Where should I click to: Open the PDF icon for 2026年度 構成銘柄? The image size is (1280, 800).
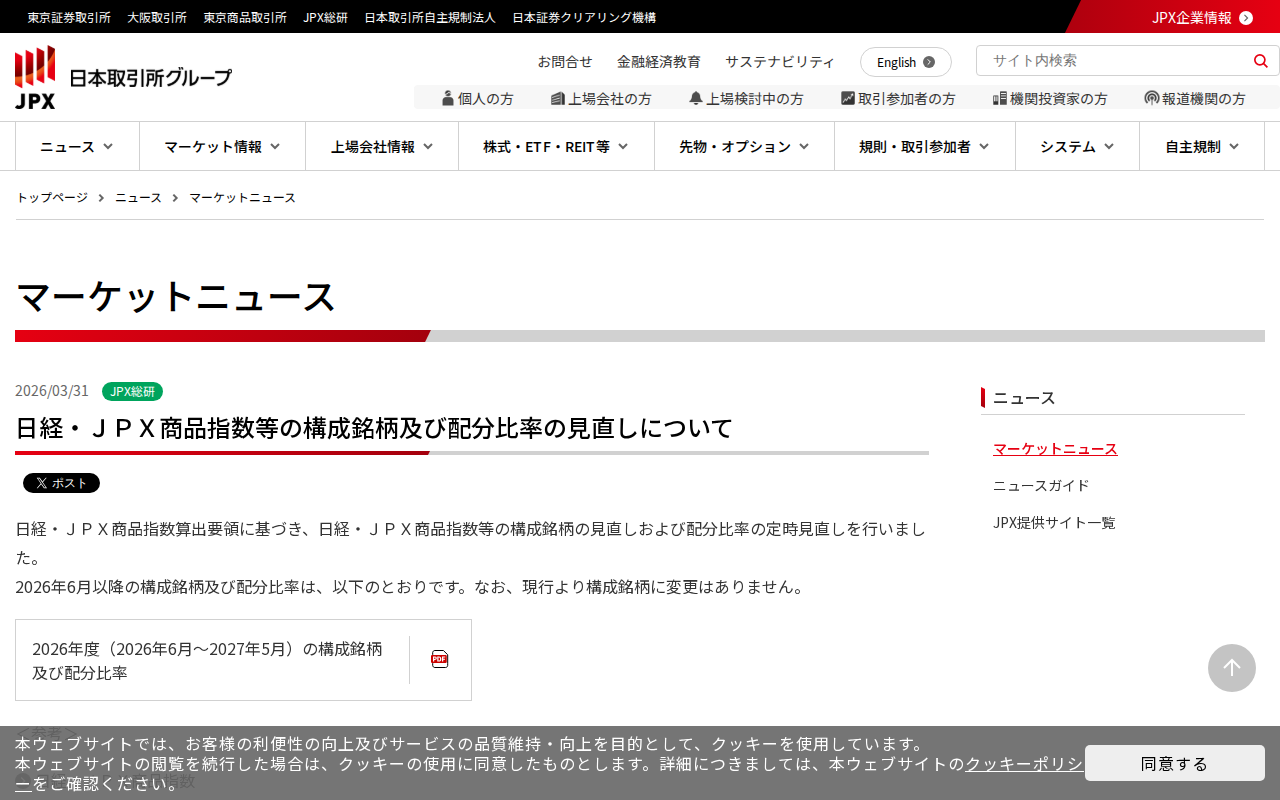(x=440, y=659)
